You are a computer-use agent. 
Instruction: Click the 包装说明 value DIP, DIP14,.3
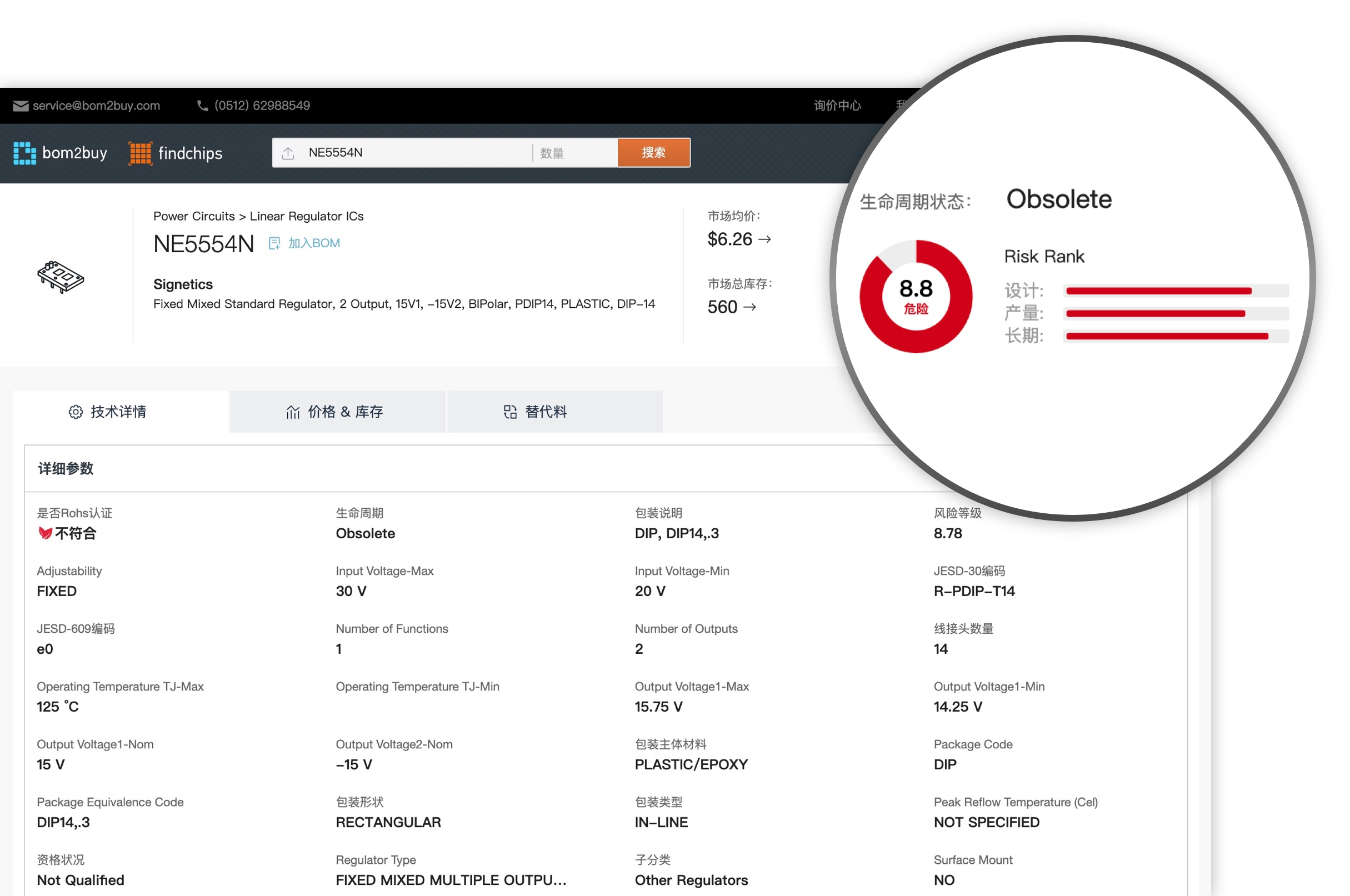pyautogui.click(x=677, y=534)
